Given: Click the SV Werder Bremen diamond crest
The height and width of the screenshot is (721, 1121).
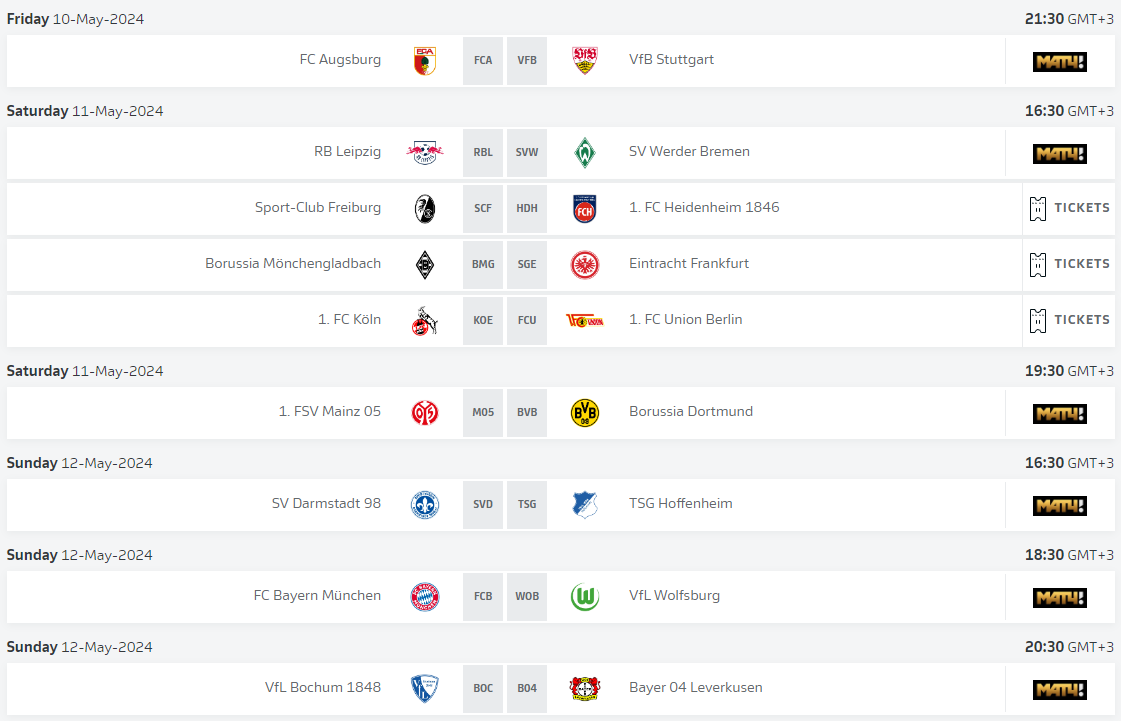Looking at the screenshot, I should tap(585, 152).
